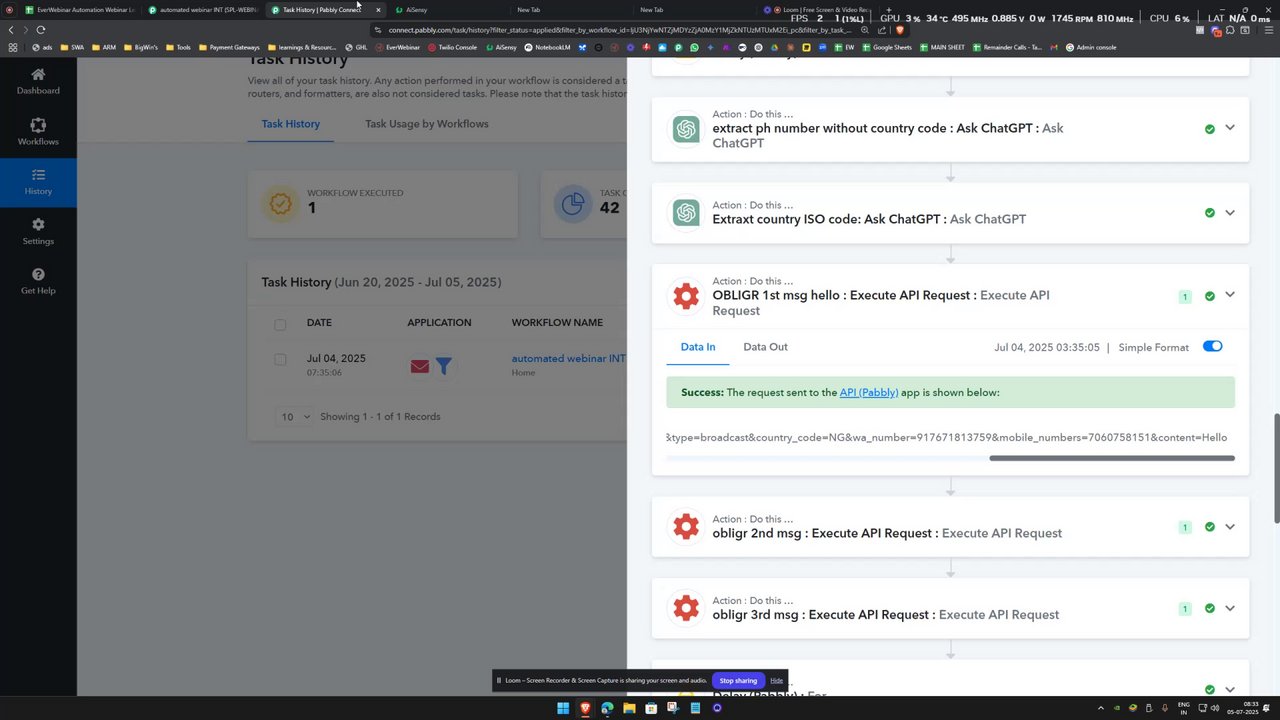Click success checkmark on obligr 2nd msg step

(1210, 527)
